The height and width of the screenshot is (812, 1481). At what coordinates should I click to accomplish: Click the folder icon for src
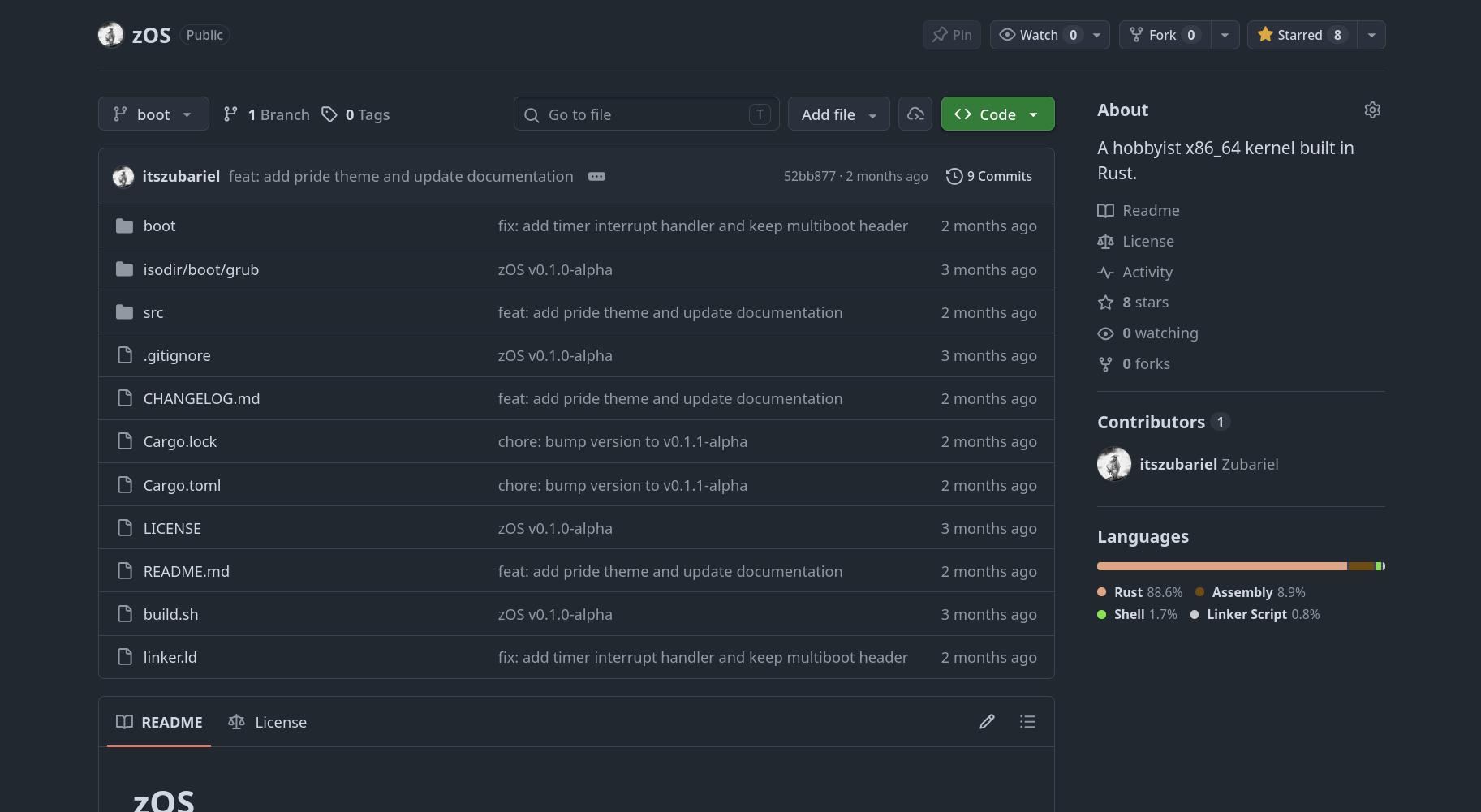click(x=124, y=312)
